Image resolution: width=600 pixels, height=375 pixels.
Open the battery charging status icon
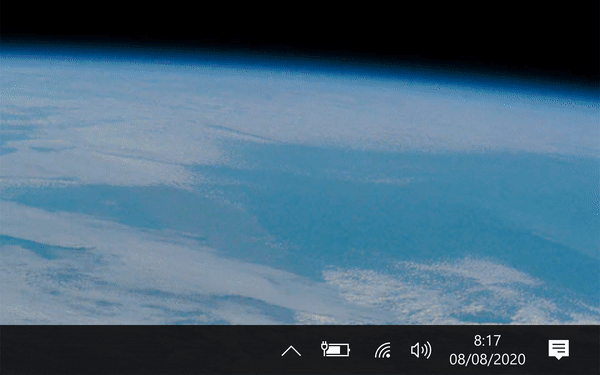(335, 349)
